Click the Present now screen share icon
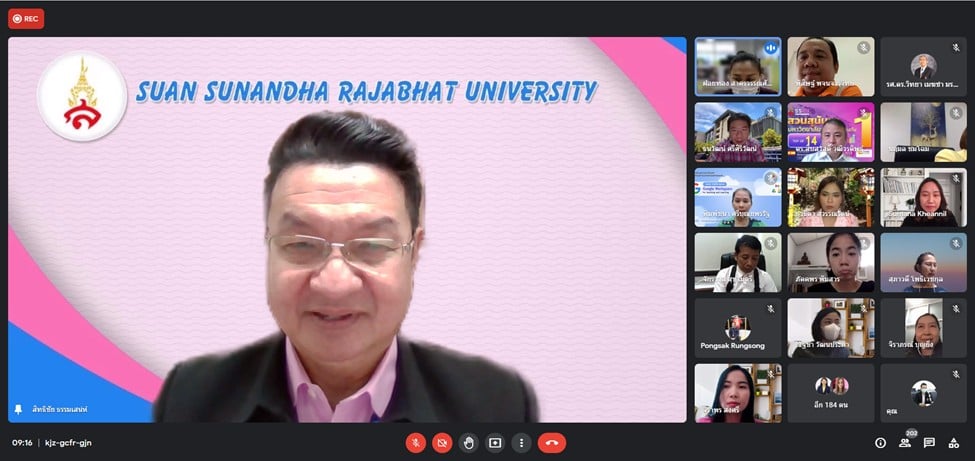Viewport: 975px width, 461px height. pos(494,442)
